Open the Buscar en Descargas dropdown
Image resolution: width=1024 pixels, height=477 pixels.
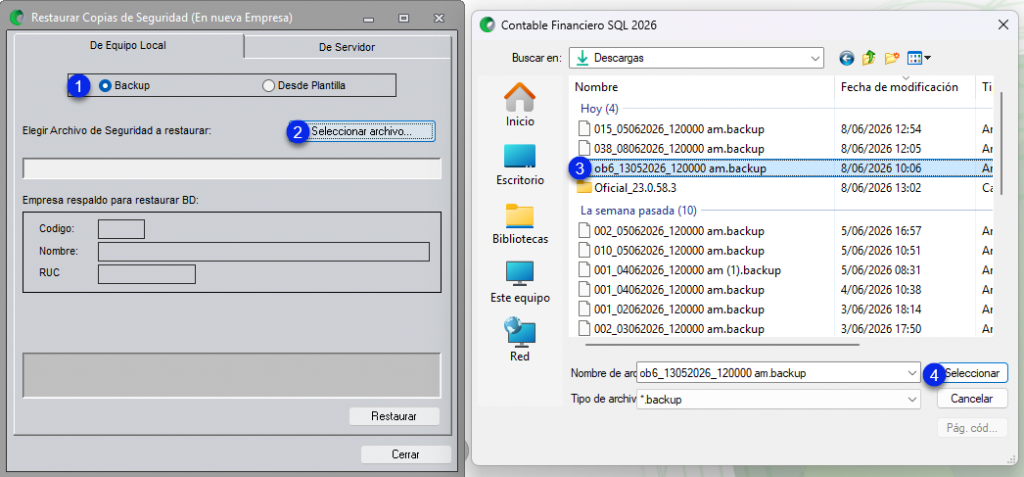(x=696, y=58)
